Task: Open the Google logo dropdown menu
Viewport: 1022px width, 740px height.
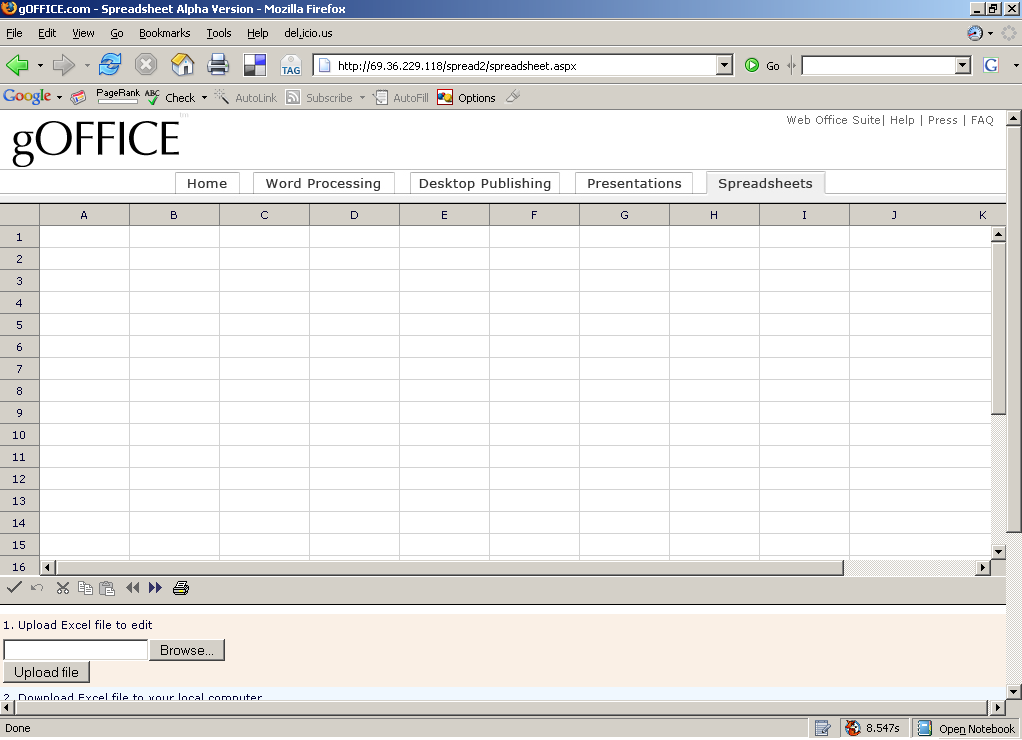Action: [x=59, y=97]
